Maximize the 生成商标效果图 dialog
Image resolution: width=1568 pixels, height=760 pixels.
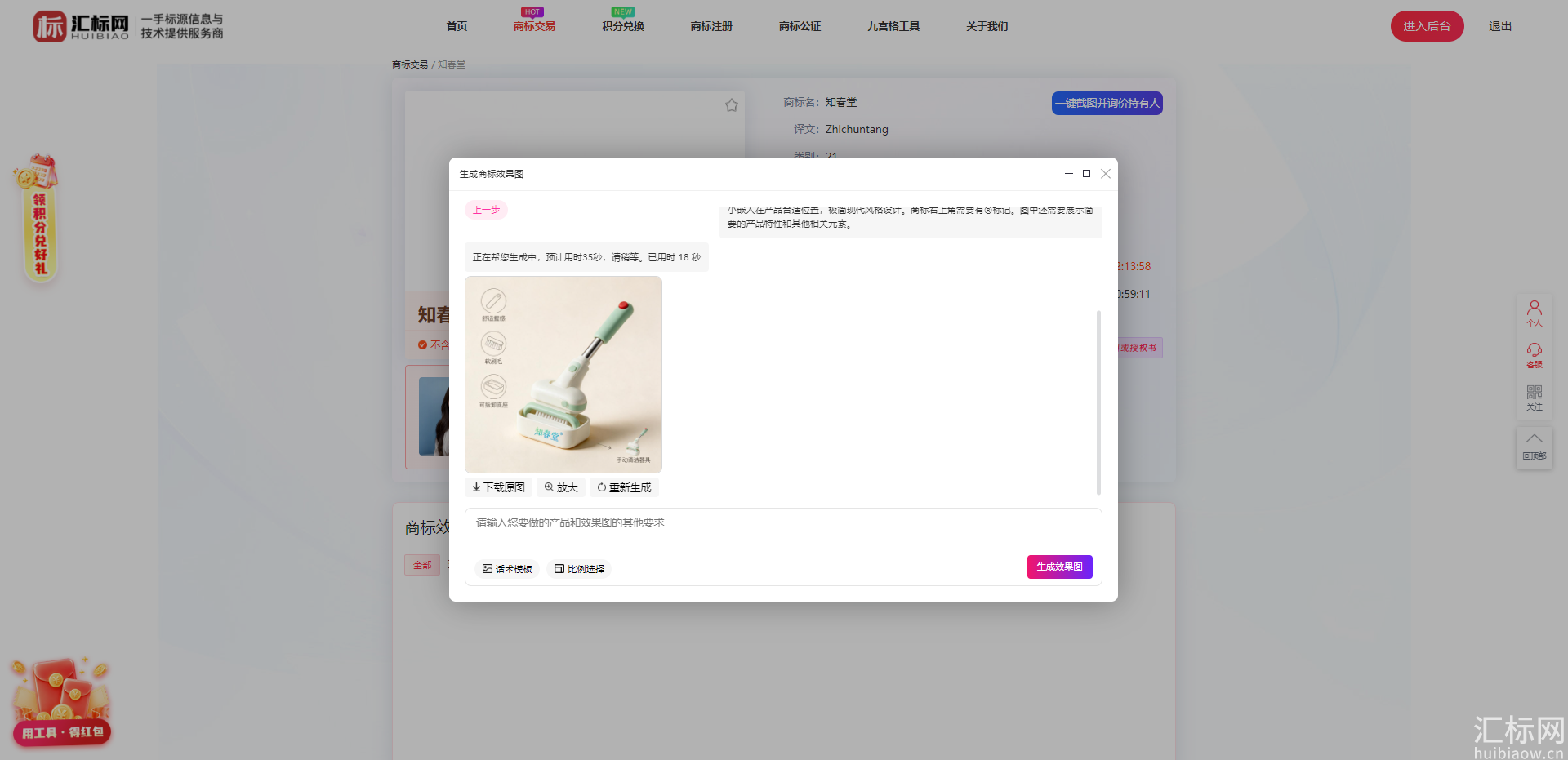coord(1086,174)
